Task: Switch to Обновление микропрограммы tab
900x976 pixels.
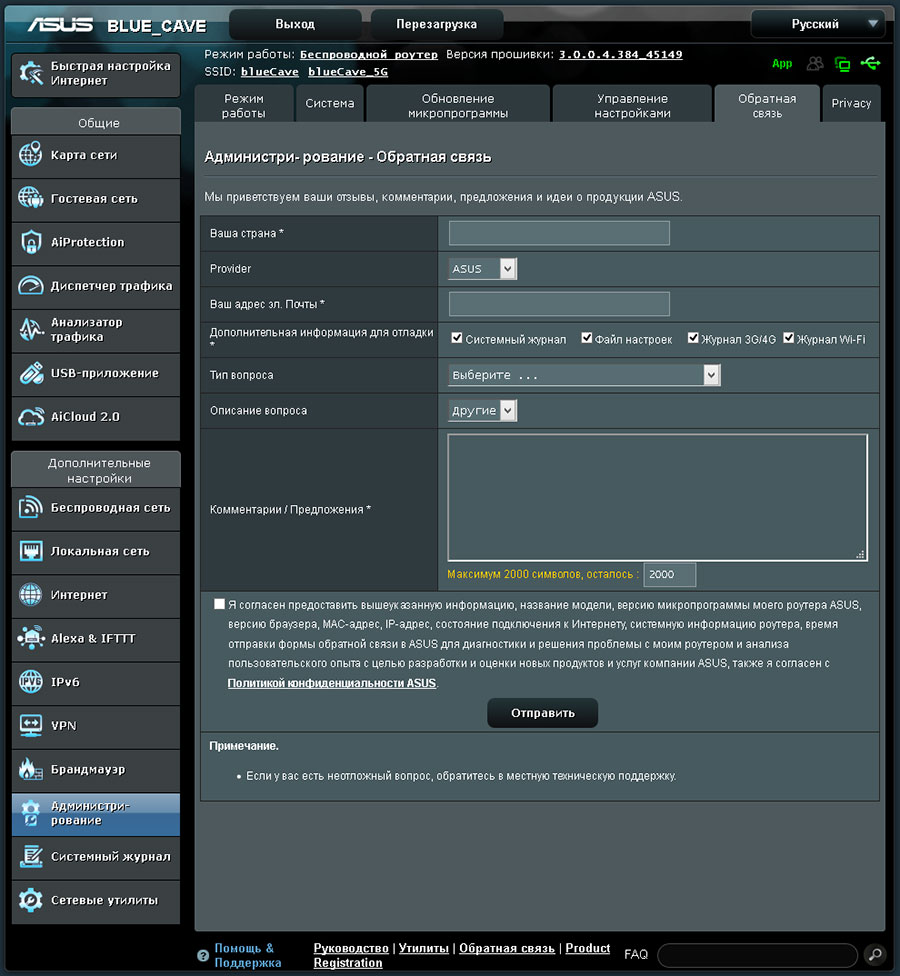Action: (458, 105)
